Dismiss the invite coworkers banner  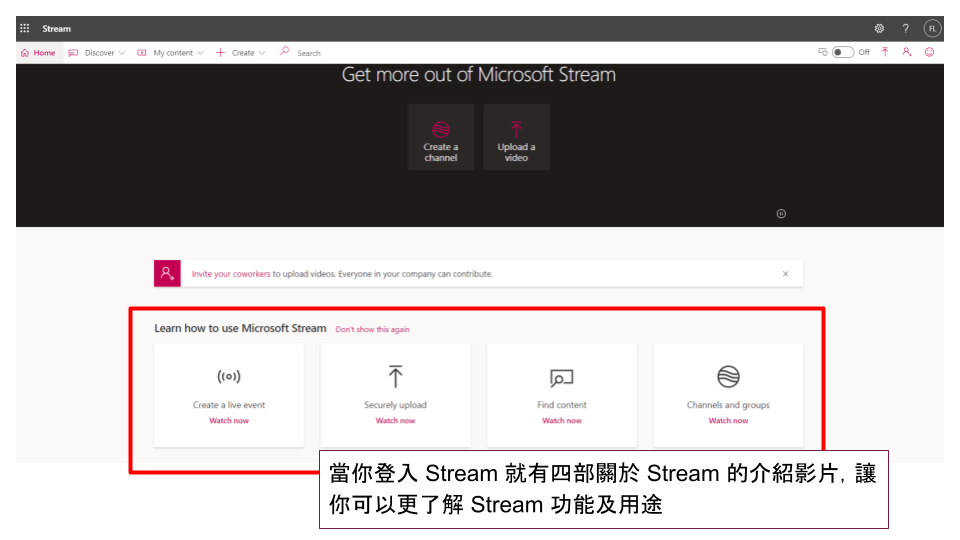[x=786, y=274]
